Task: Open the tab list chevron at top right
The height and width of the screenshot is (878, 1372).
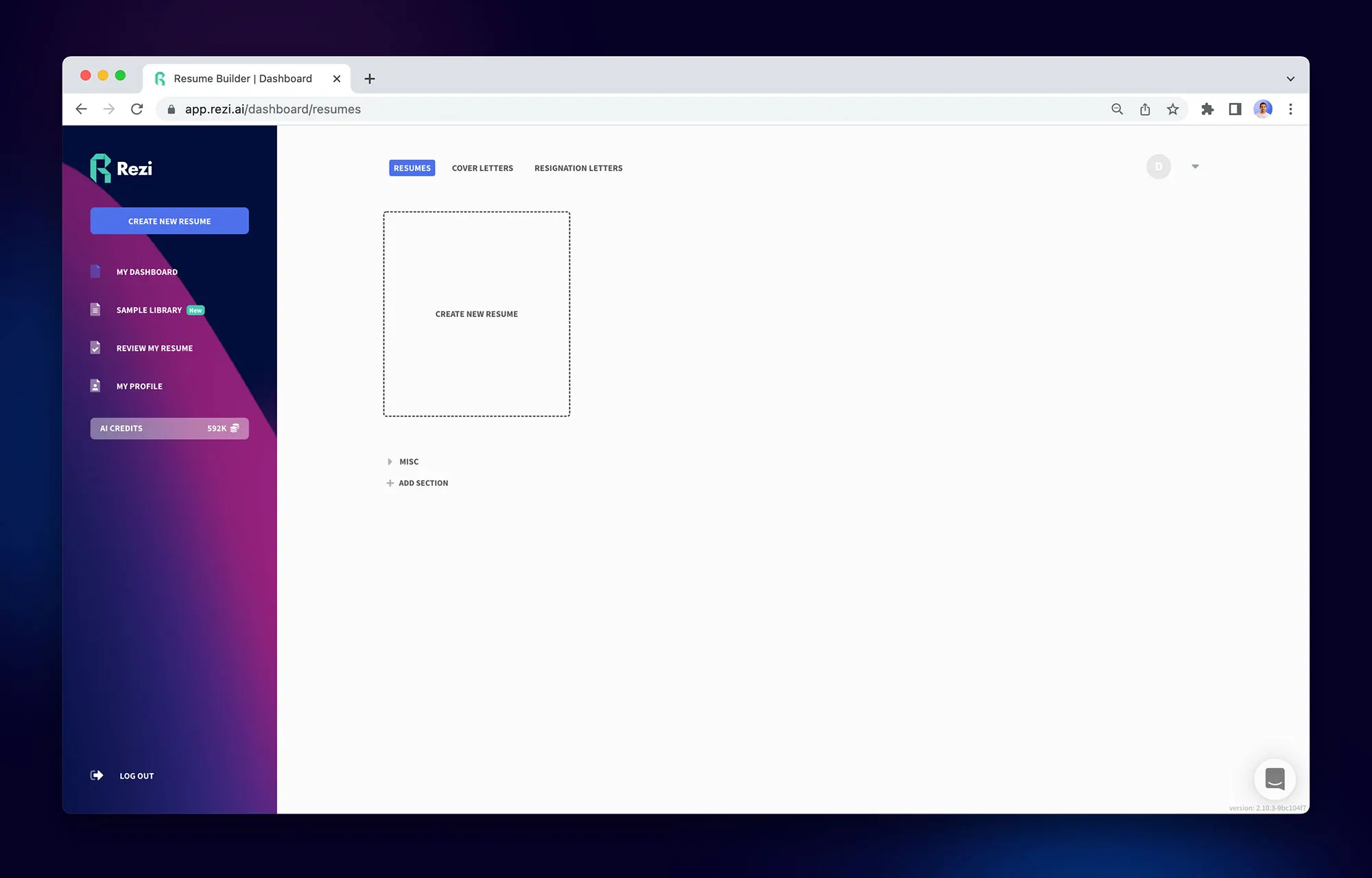Action: (x=1288, y=78)
